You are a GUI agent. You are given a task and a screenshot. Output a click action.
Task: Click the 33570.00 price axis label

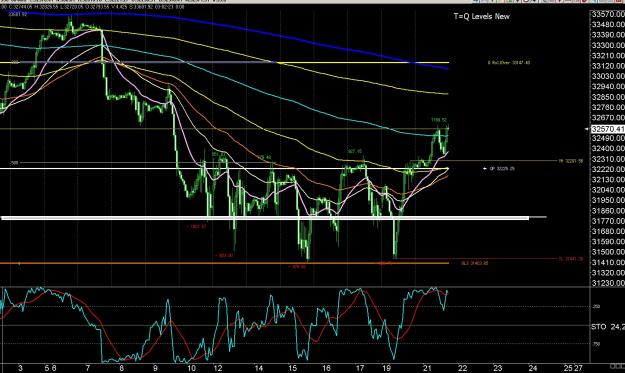(608, 14)
